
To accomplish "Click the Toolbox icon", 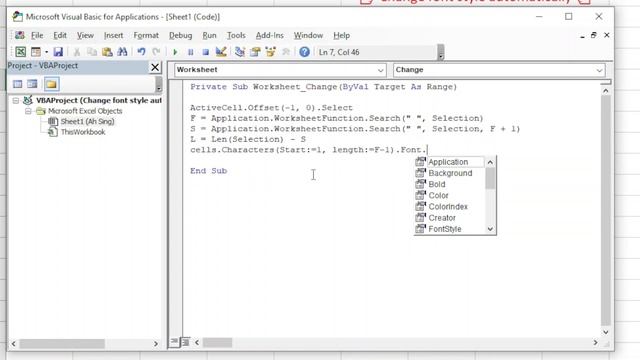I will pyautogui.click(x=286, y=52).
